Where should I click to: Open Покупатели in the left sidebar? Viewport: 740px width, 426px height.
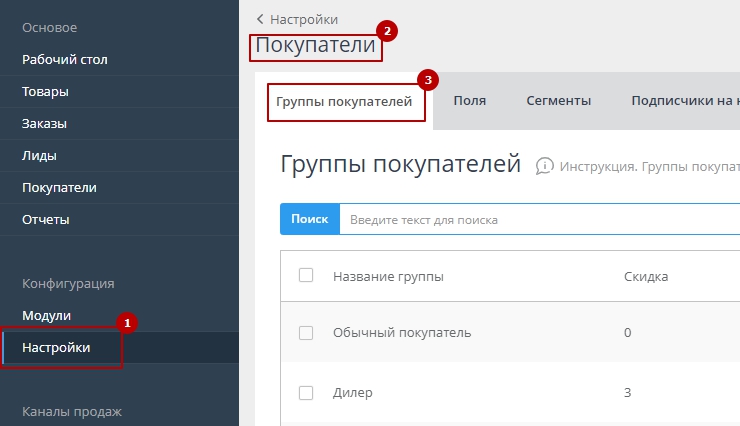[x=59, y=188]
